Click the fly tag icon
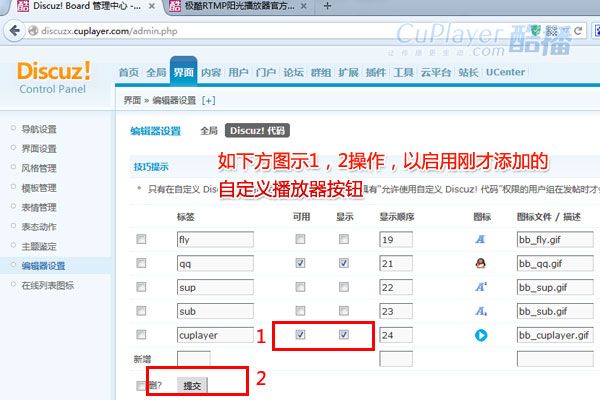Screen dimensions: 600x400 [480, 239]
